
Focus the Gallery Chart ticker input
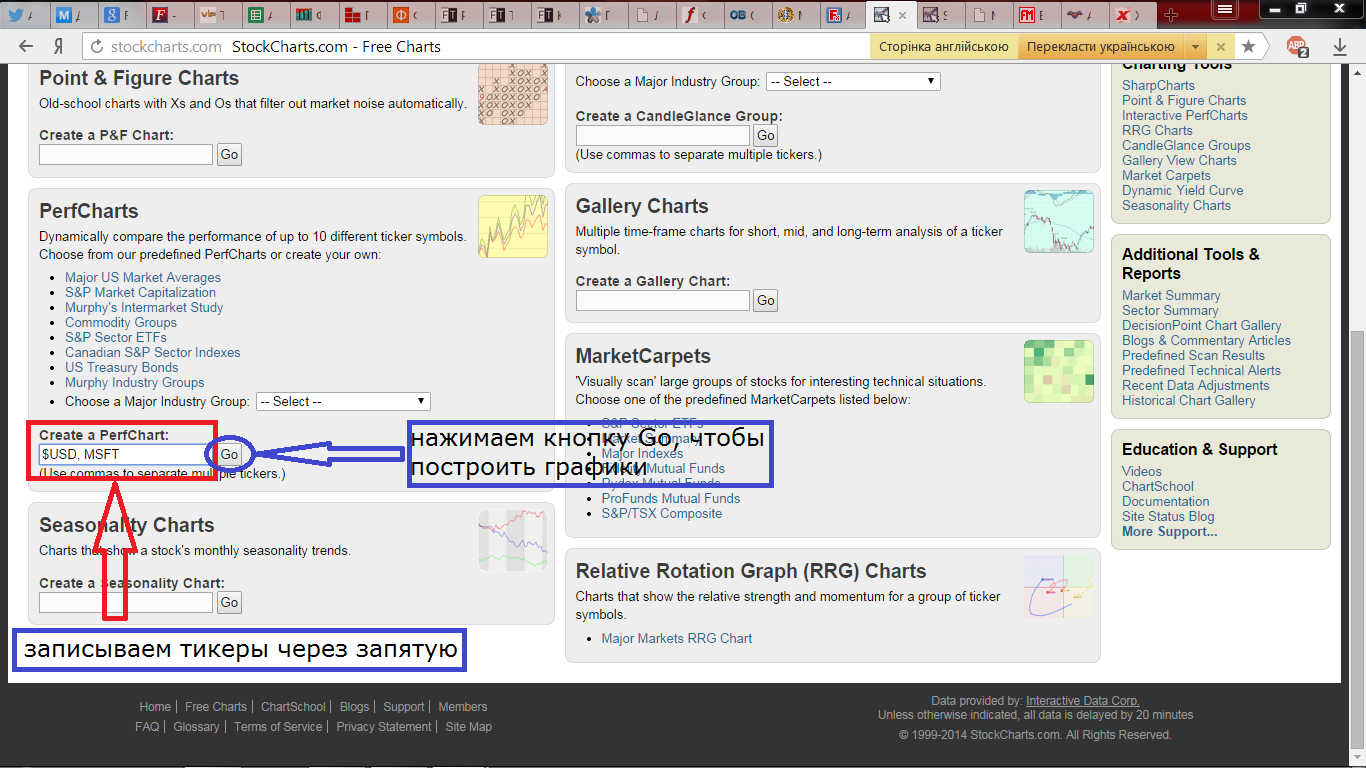click(662, 300)
